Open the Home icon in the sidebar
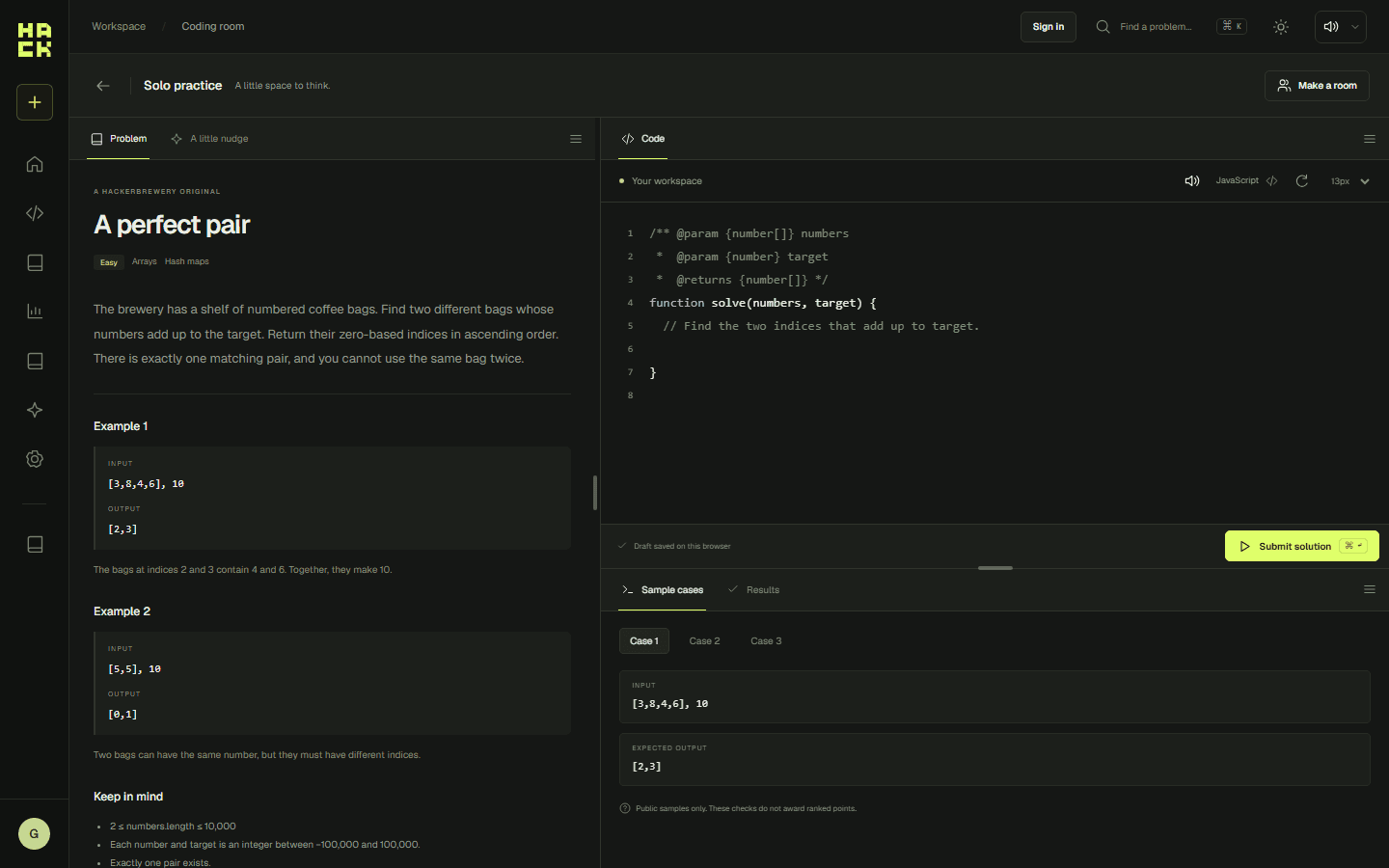This screenshot has height=868, width=1389. click(x=35, y=164)
